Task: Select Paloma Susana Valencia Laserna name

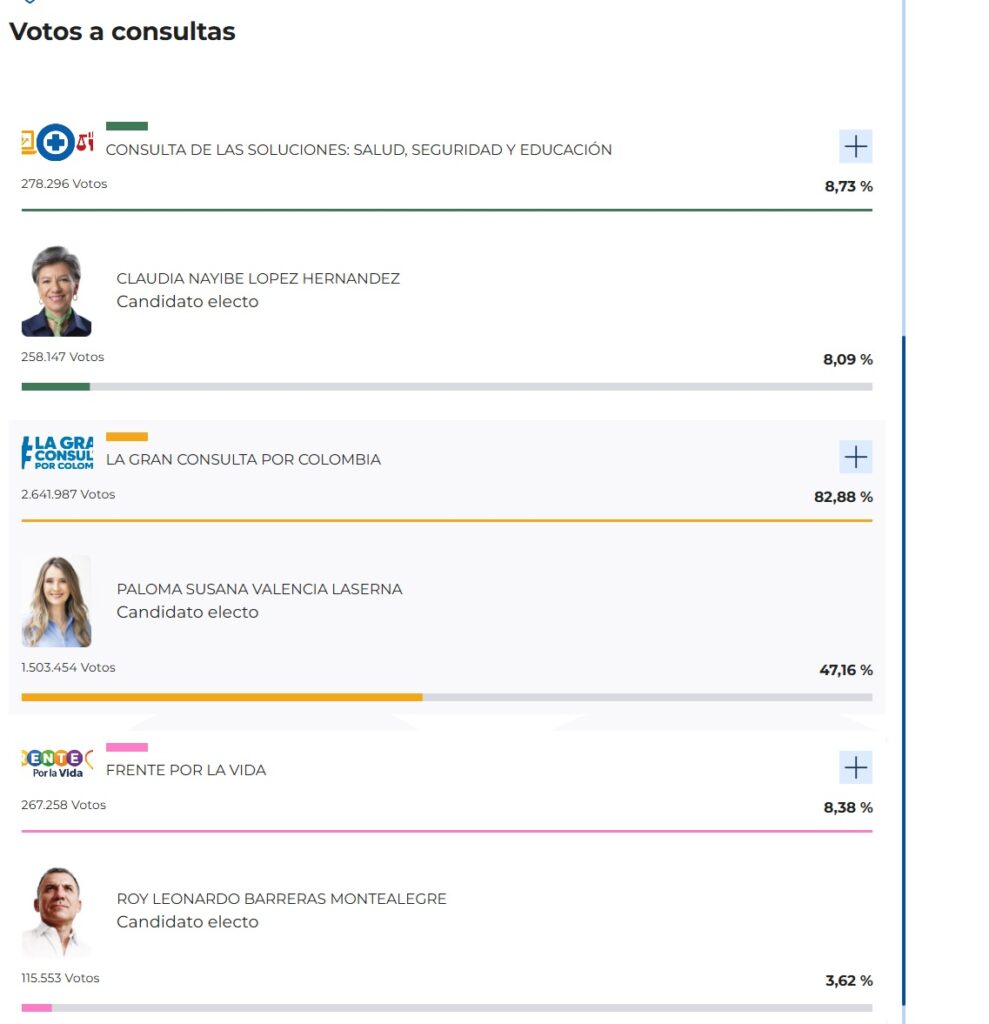Action: (x=259, y=589)
